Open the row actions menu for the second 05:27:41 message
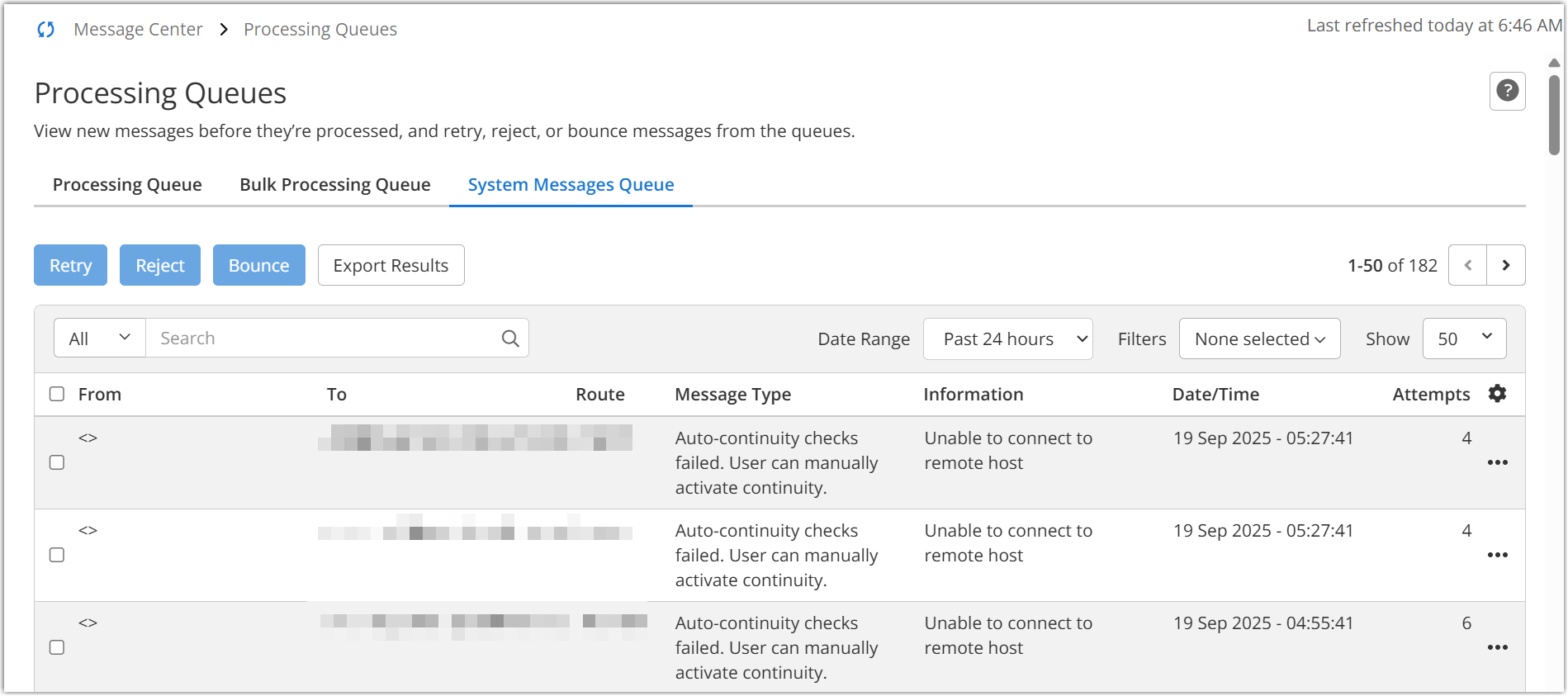Image resolution: width=1568 pixels, height=696 pixels. (1497, 555)
